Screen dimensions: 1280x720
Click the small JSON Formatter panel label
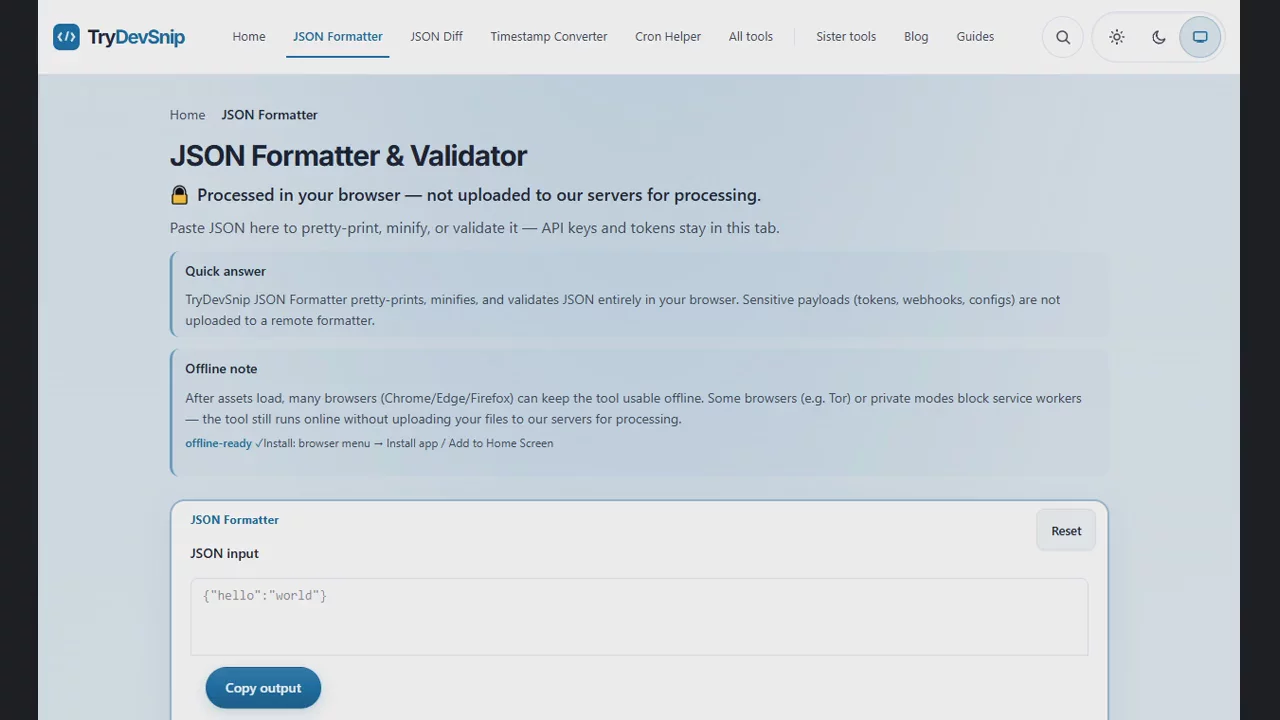[x=234, y=520]
